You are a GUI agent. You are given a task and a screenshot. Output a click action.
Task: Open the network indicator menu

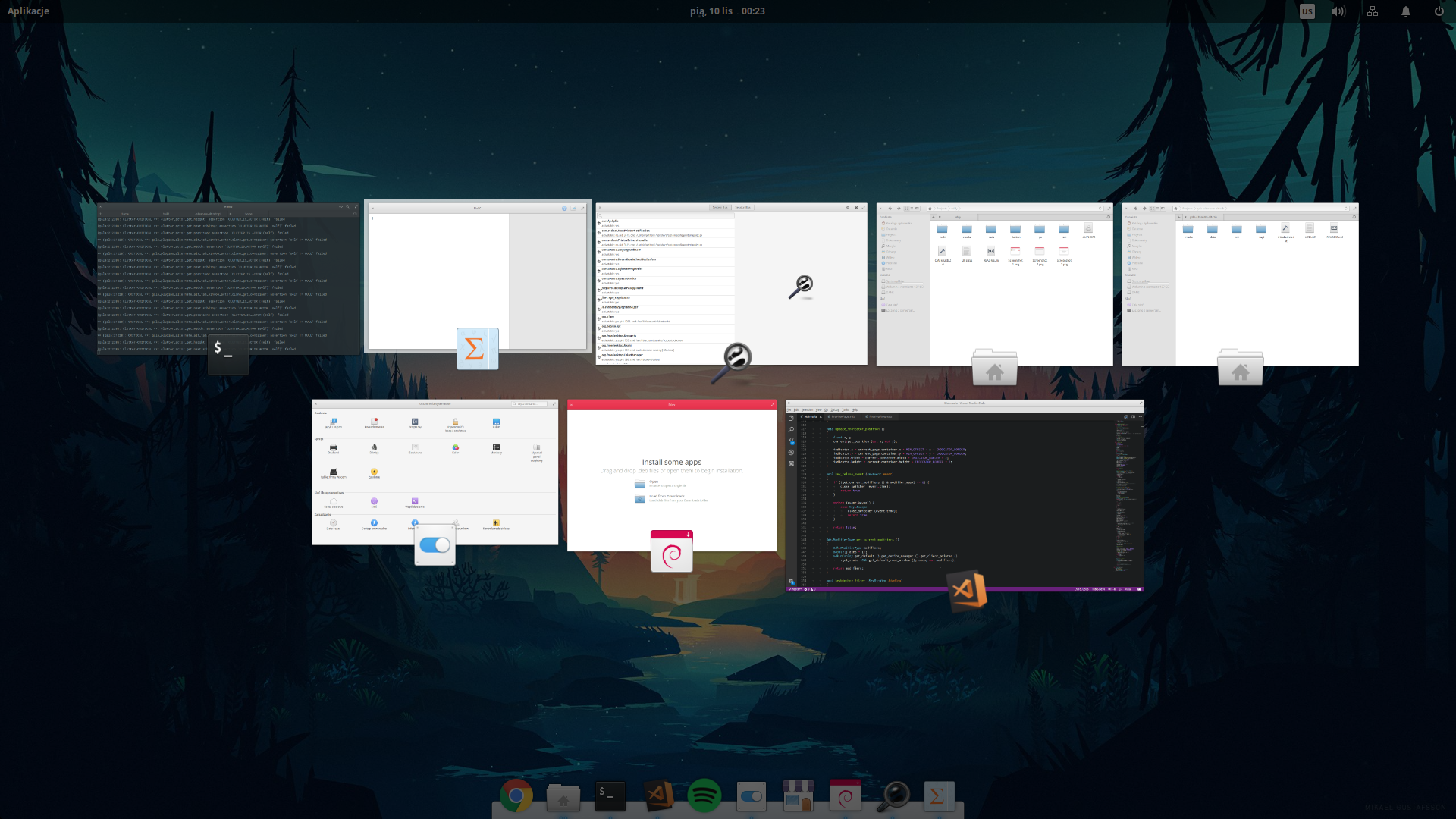click(x=1373, y=11)
